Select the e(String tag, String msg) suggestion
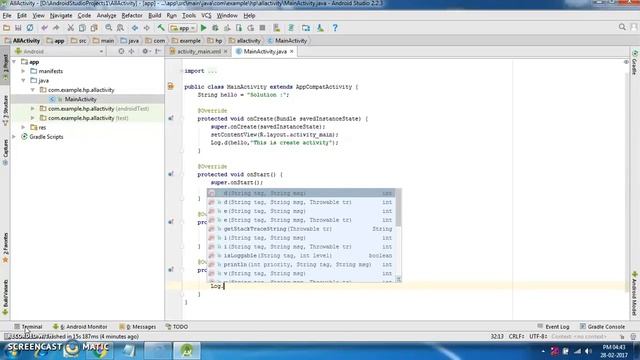Screen dimensions: 640x360 301,211
